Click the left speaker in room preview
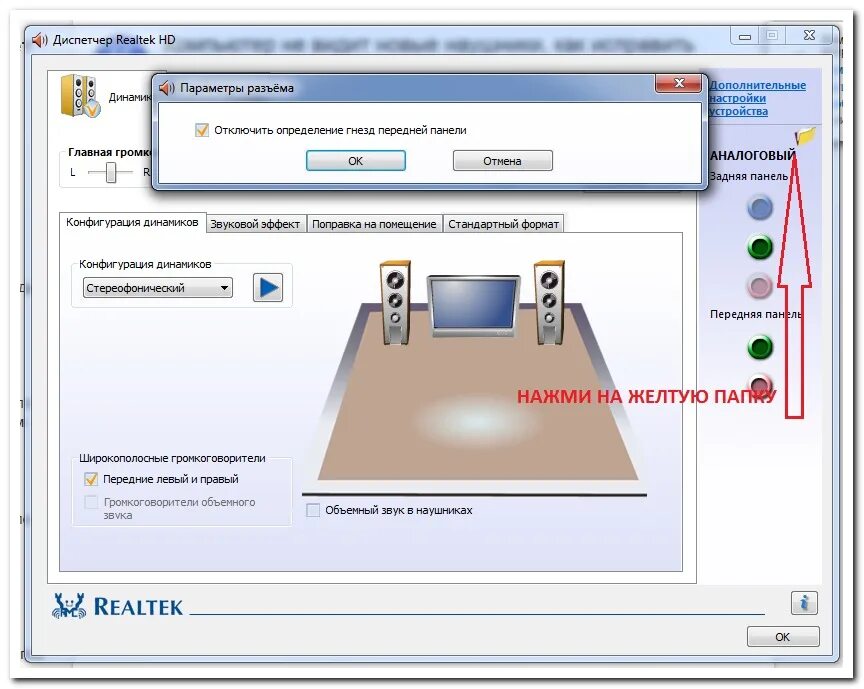This screenshot has width=864, height=689. 395,302
